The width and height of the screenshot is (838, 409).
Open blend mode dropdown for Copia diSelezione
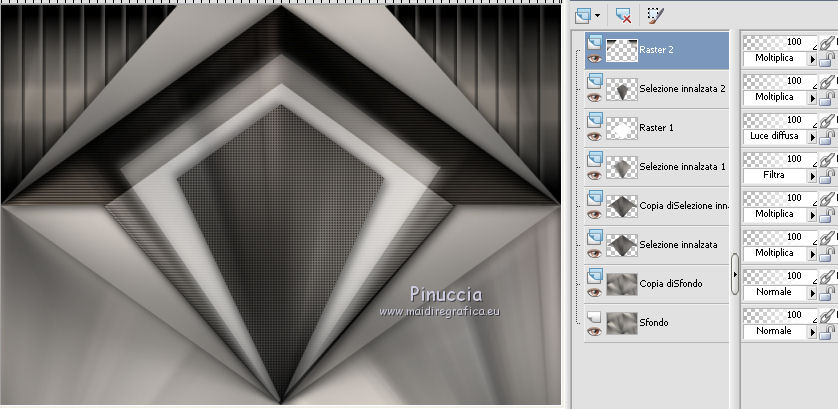pyautogui.click(x=813, y=215)
